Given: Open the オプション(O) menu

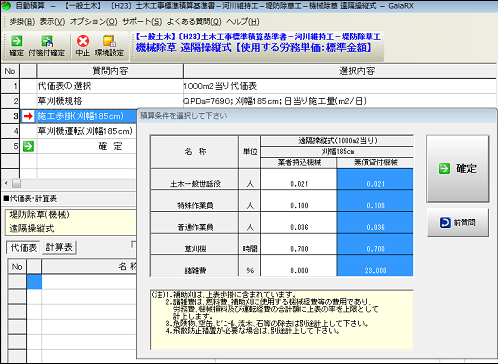Looking at the screenshot, I should [94, 22].
